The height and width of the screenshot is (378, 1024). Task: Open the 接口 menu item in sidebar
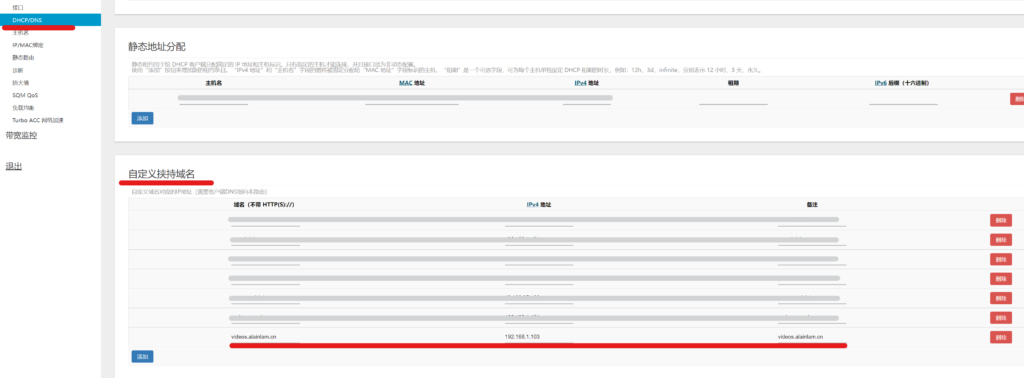(18, 7)
